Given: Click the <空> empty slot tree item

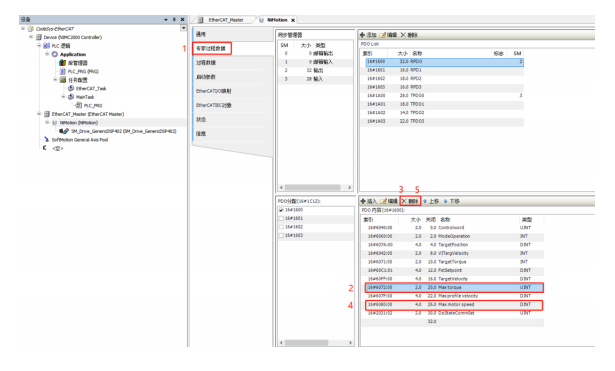Looking at the screenshot, I should click(57, 148).
